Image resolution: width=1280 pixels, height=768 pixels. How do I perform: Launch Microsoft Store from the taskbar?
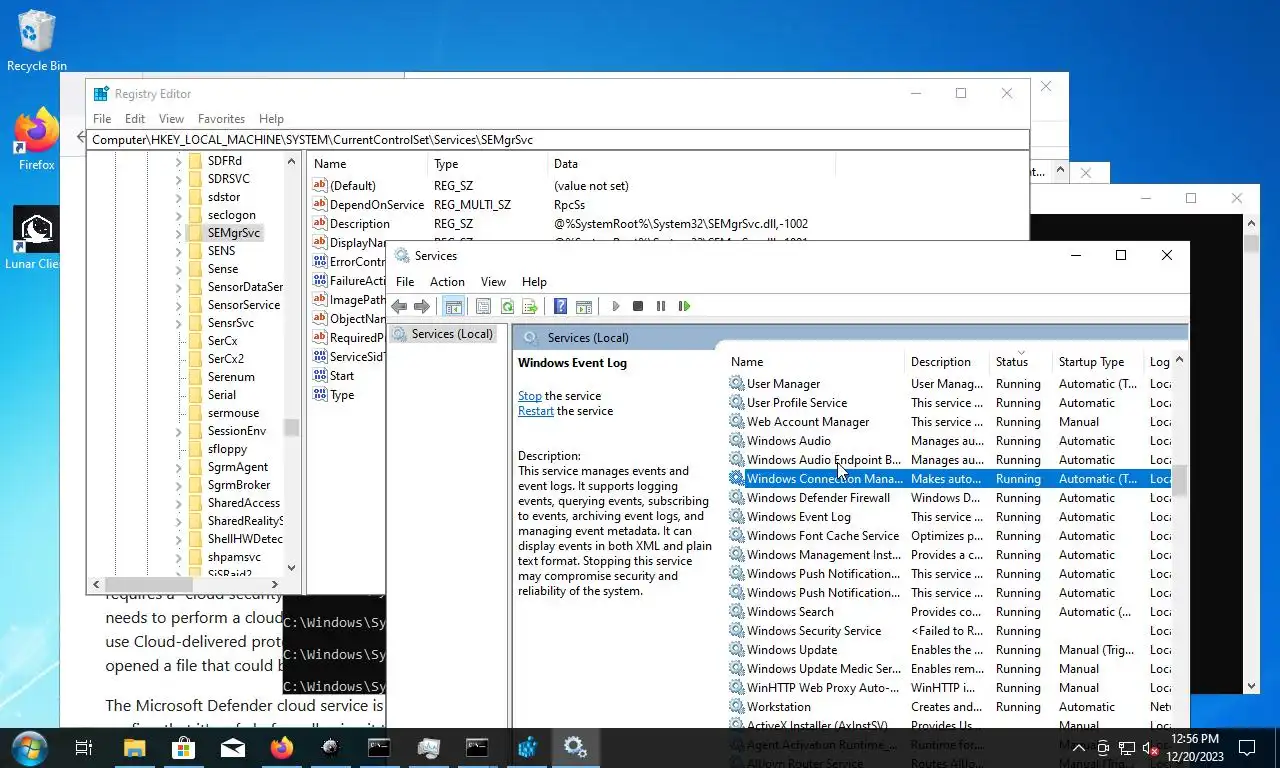183,747
